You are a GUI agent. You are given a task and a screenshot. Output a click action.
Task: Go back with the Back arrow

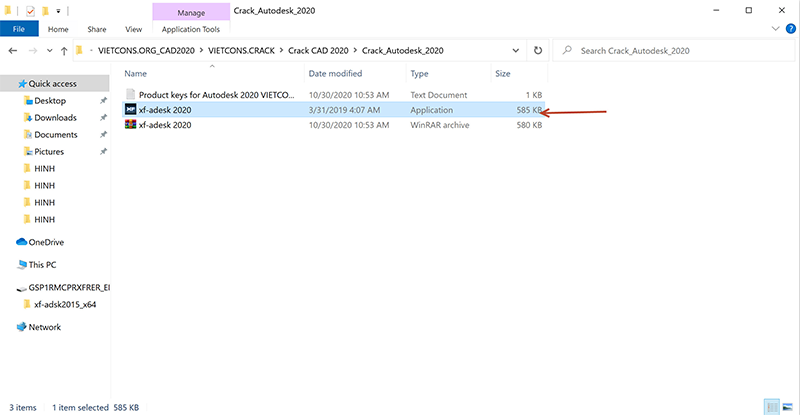tap(13, 51)
